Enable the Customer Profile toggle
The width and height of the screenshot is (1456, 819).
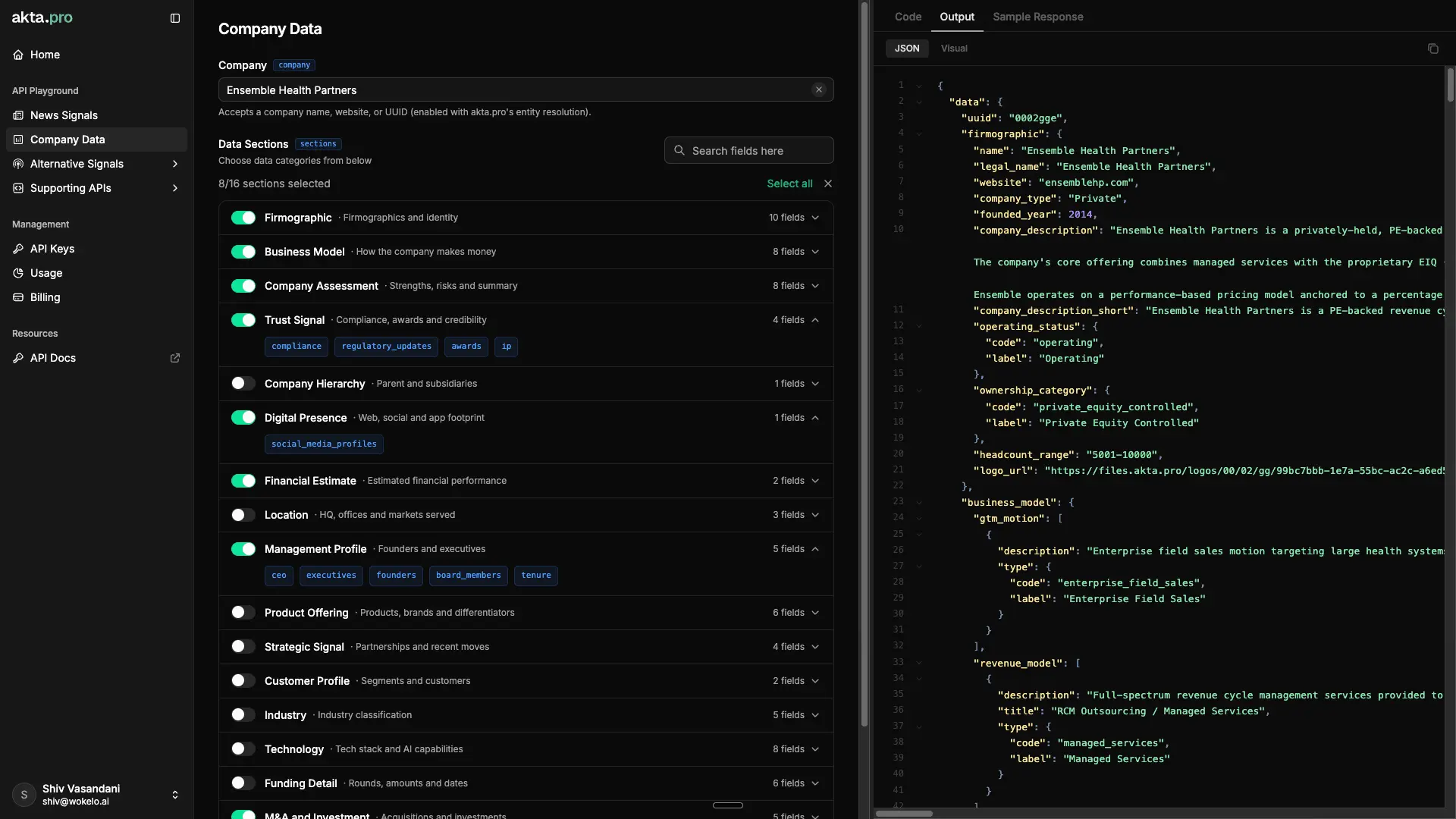(x=243, y=681)
